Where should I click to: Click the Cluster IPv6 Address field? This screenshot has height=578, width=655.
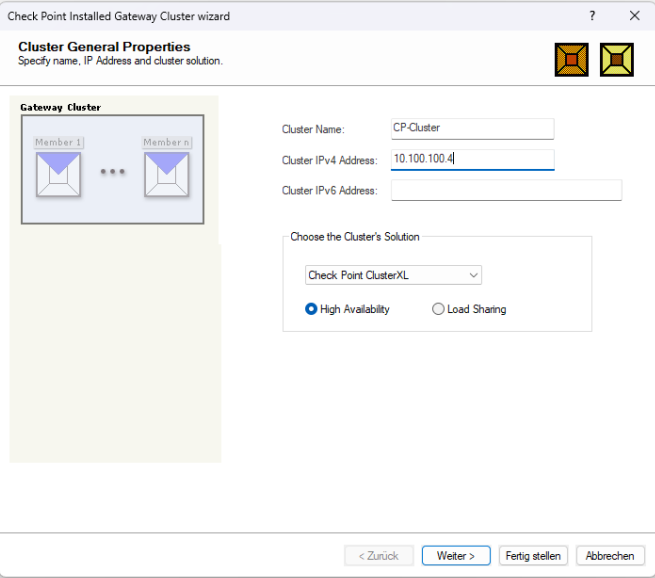pos(506,190)
